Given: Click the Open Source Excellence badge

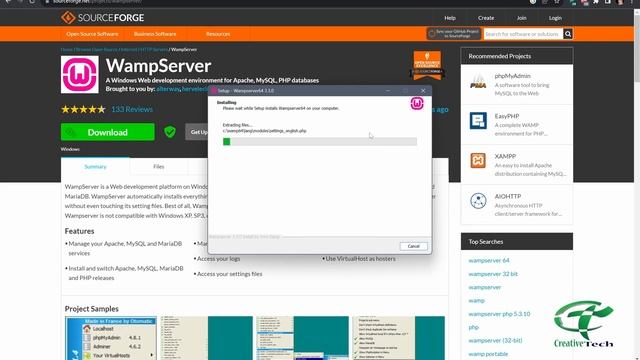Looking at the screenshot, I should (x=427, y=64).
